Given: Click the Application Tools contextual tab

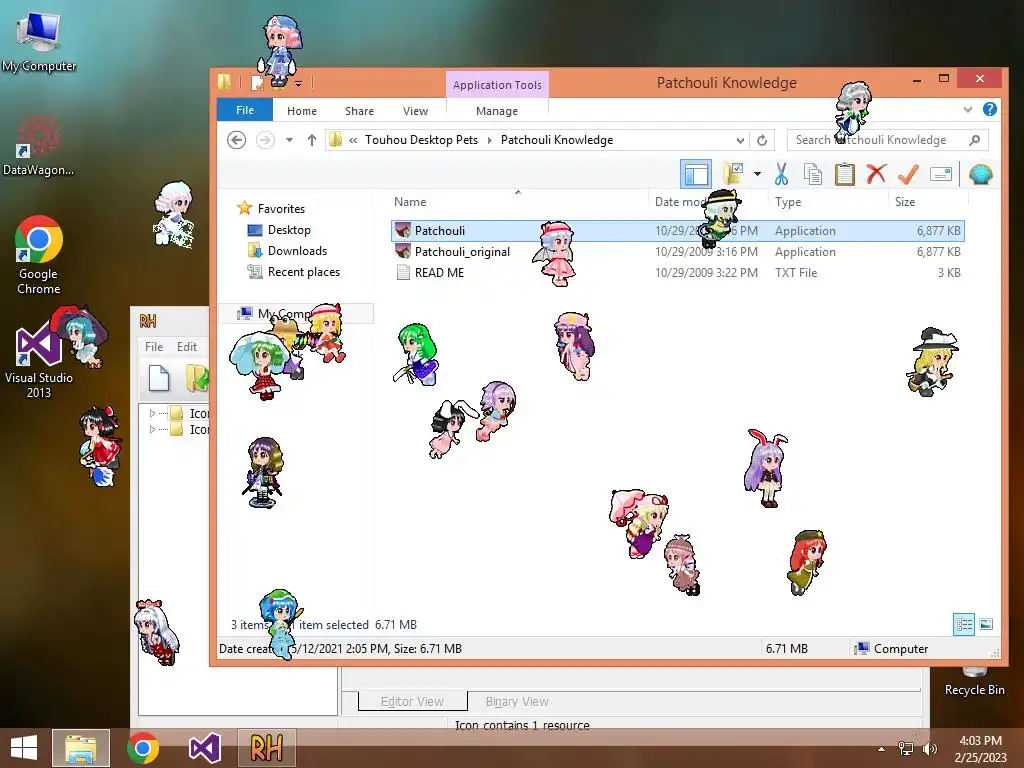Looking at the screenshot, I should point(497,85).
